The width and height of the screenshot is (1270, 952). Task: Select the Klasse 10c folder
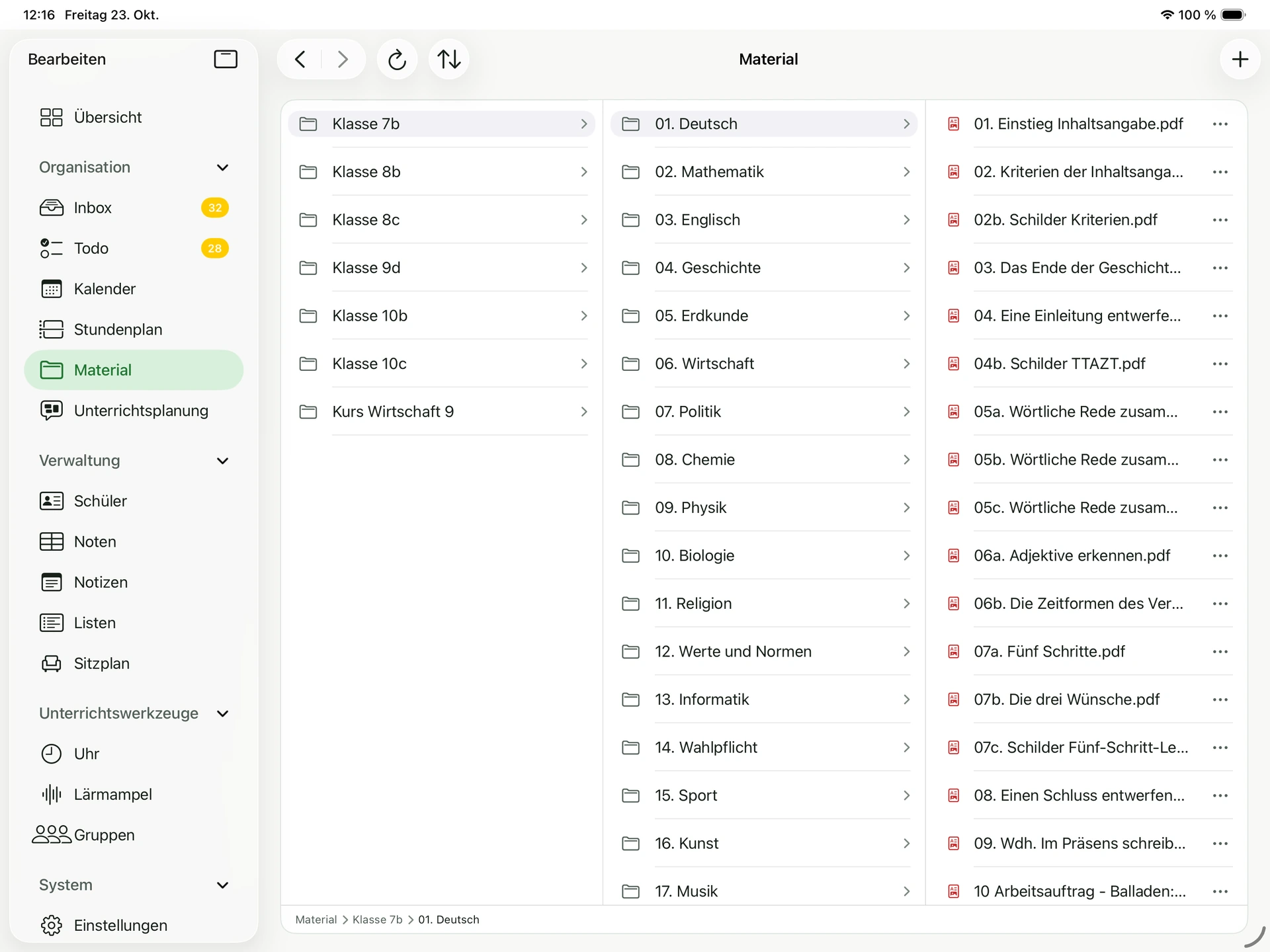click(x=442, y=364)
